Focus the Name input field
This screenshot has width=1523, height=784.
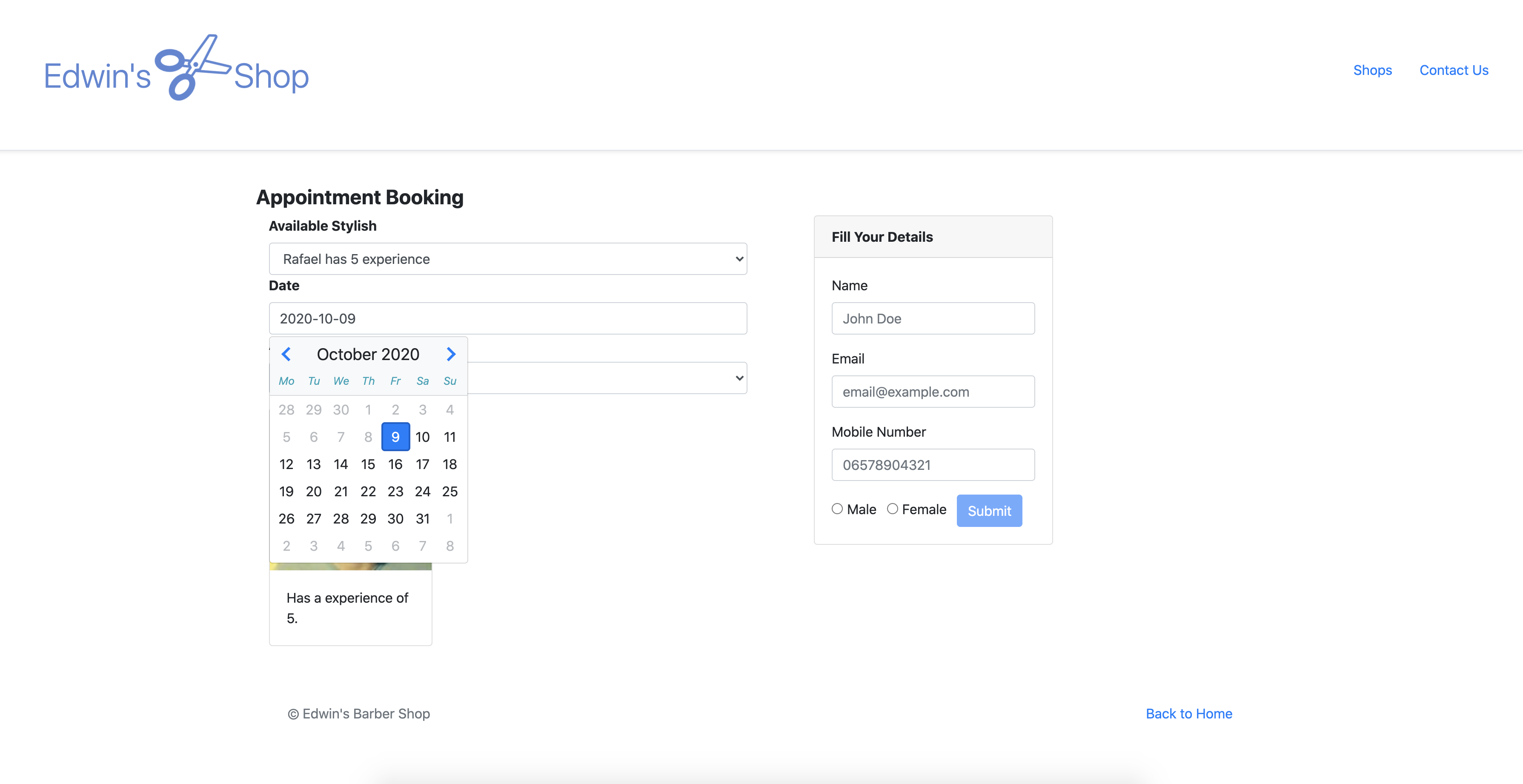point(932,319)
